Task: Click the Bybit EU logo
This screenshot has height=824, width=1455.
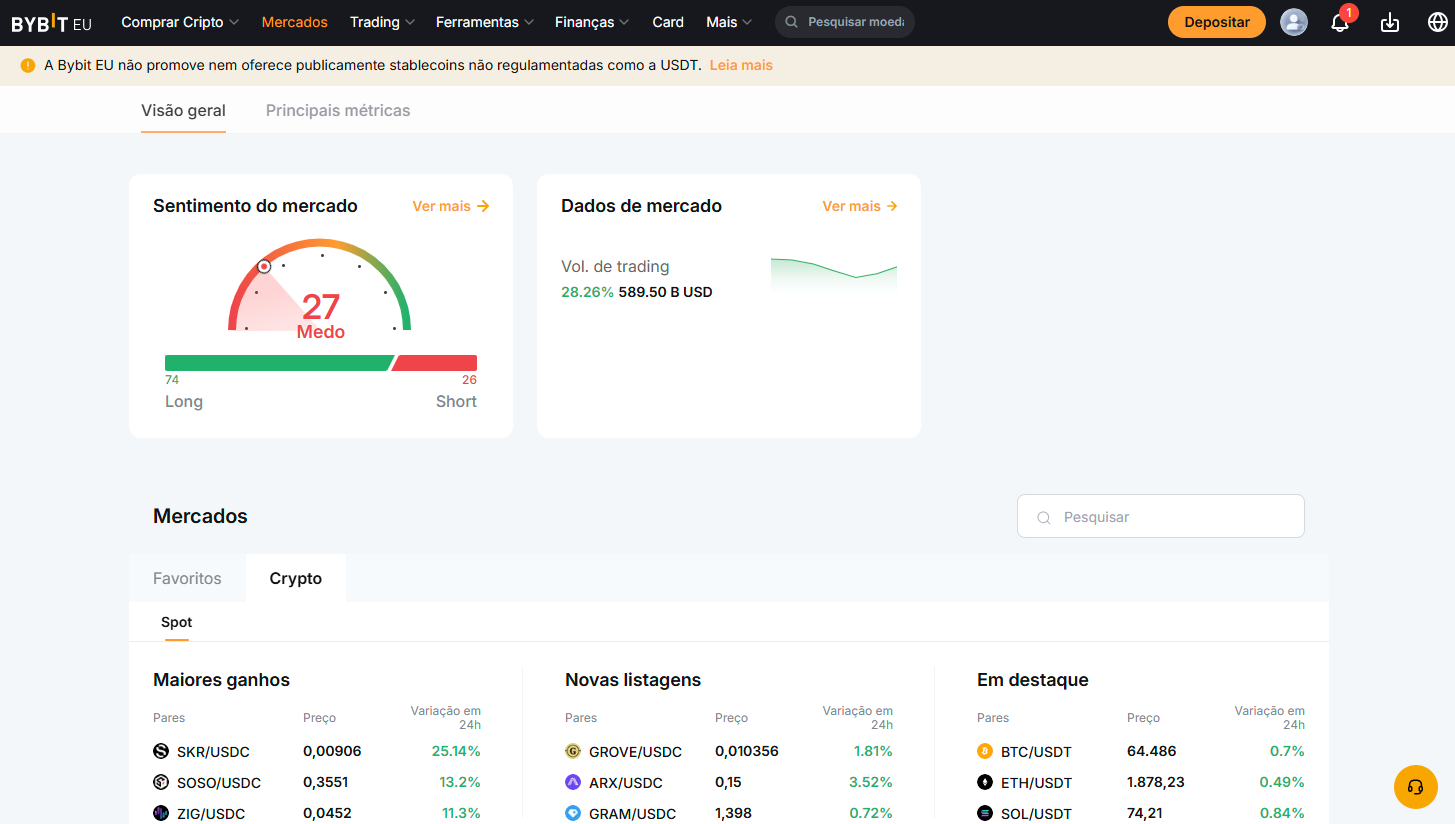Action: (x=51, y=23)
